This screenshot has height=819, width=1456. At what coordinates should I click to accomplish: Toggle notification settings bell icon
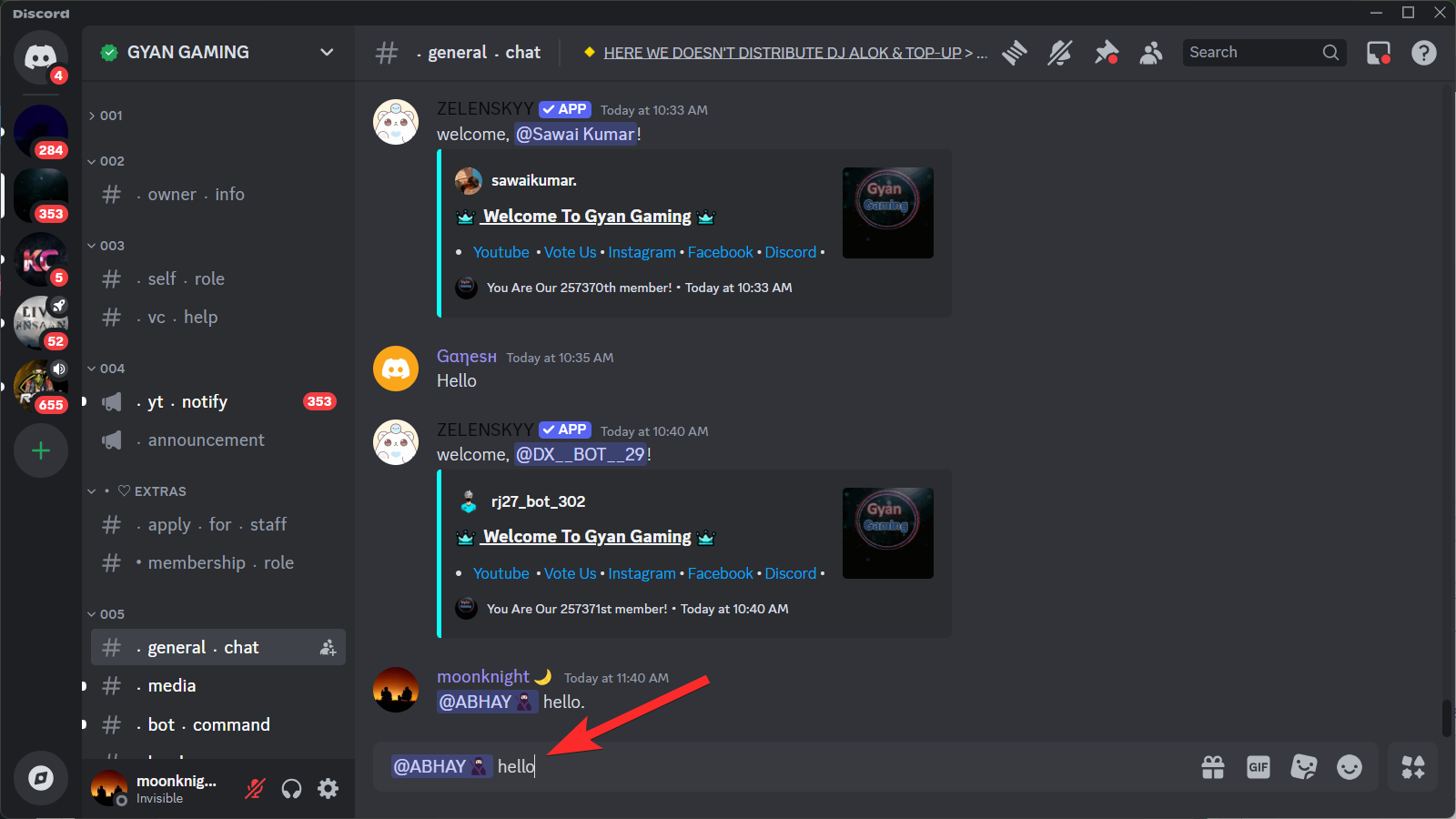click(x=1060, y=53)
